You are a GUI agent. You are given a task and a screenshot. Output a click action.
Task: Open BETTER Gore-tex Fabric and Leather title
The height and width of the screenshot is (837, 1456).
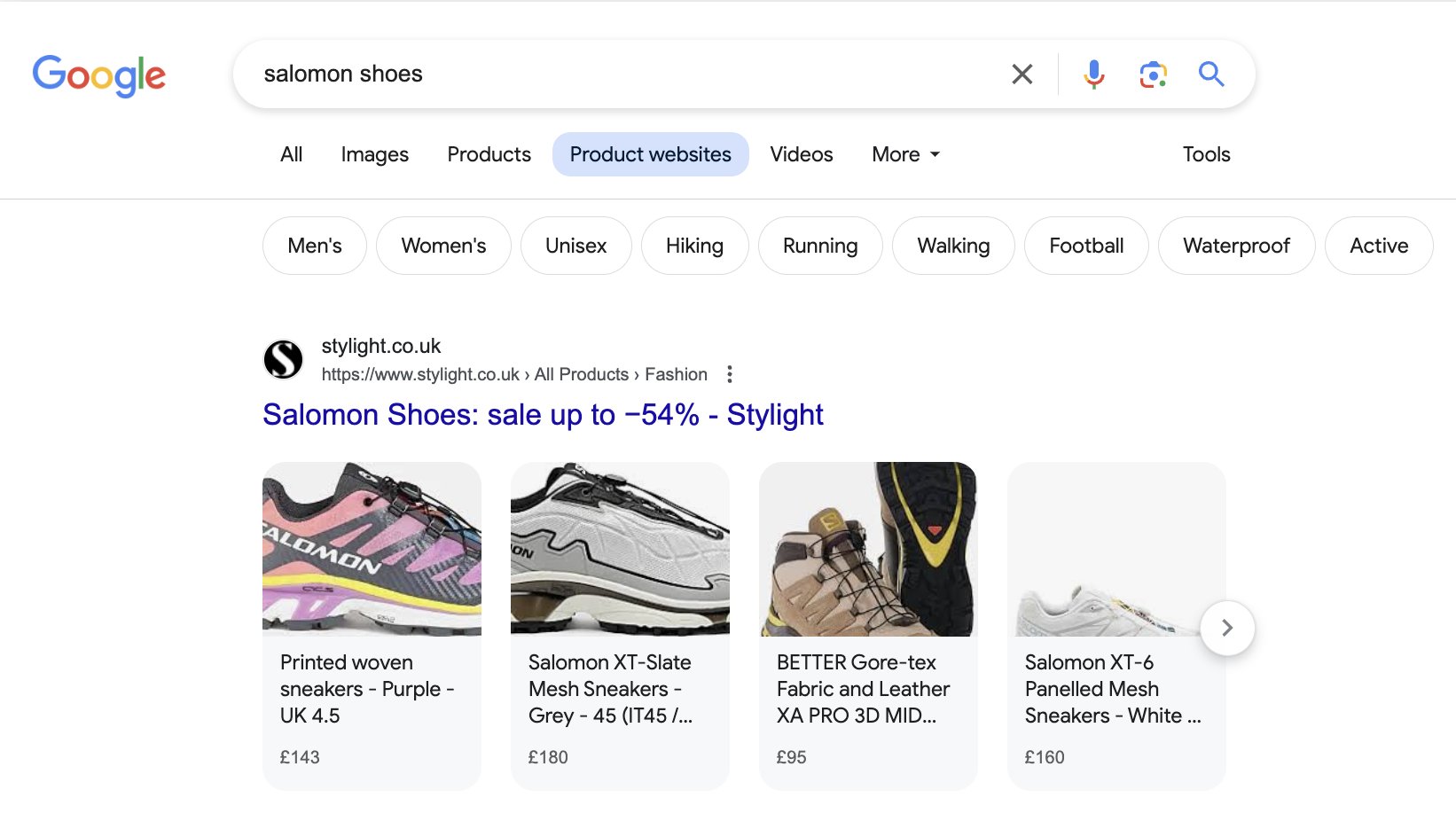tap(863, 689)
